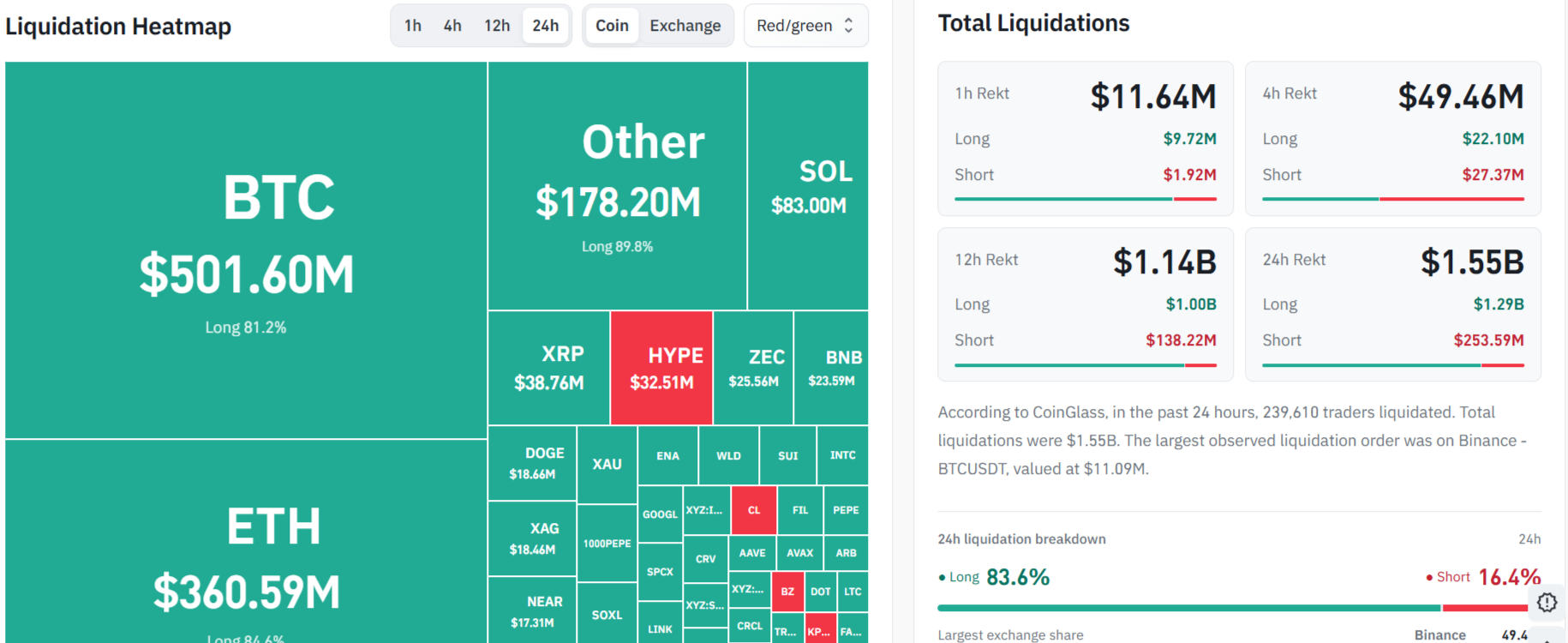1568x643 pixels.
Task: Click the INTC heatmap tile
Action: pyautogui.click(x=842, y=455)
